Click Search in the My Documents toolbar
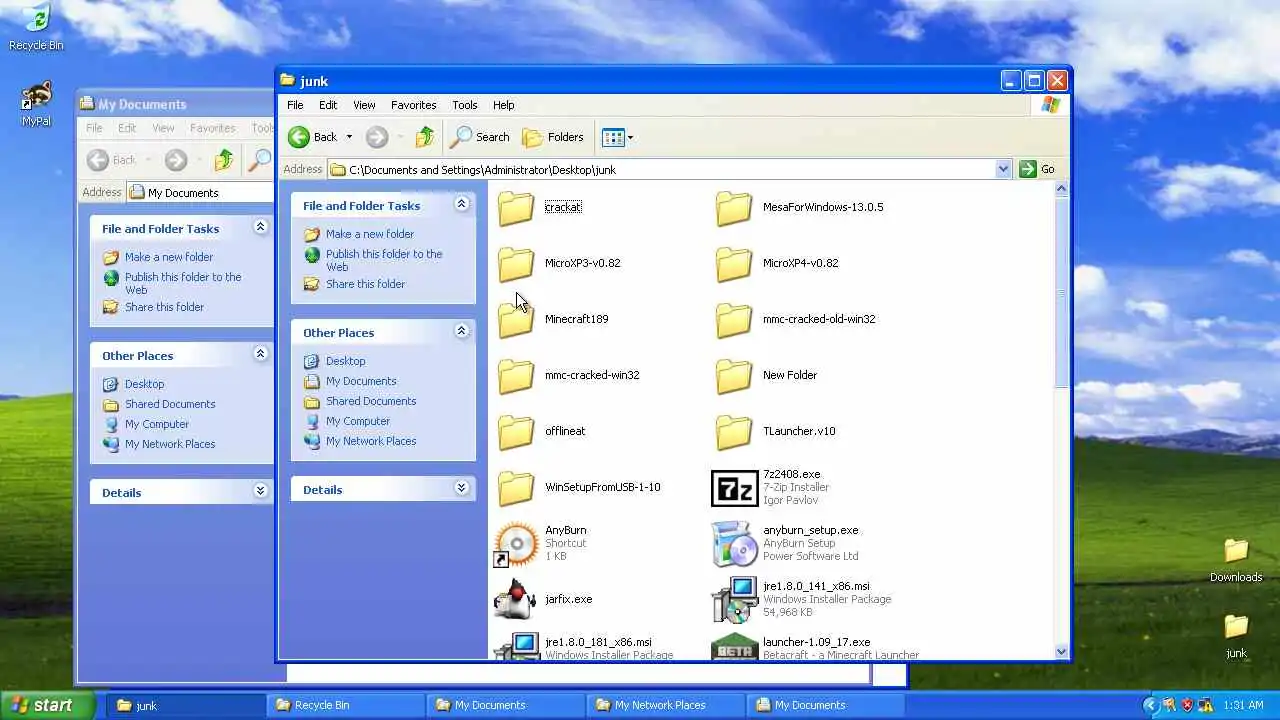This screenshot has width=1280, height=720. pyautogui.click(x=259, y=160)
